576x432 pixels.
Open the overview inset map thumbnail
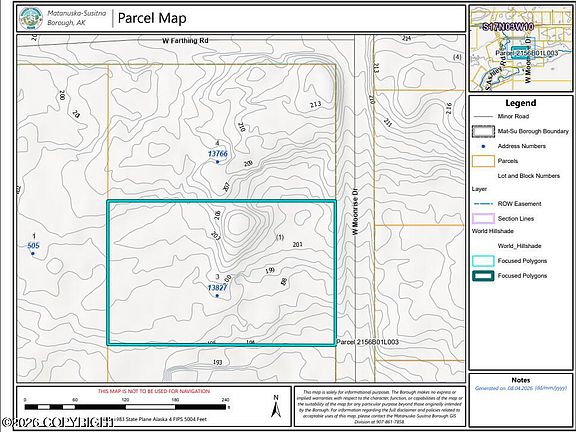click(521, 48)
